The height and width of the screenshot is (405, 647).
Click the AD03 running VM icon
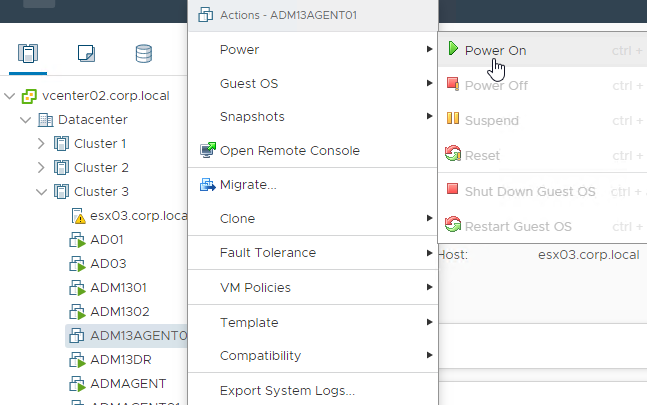pyautogui.click(x=77, y=264)
